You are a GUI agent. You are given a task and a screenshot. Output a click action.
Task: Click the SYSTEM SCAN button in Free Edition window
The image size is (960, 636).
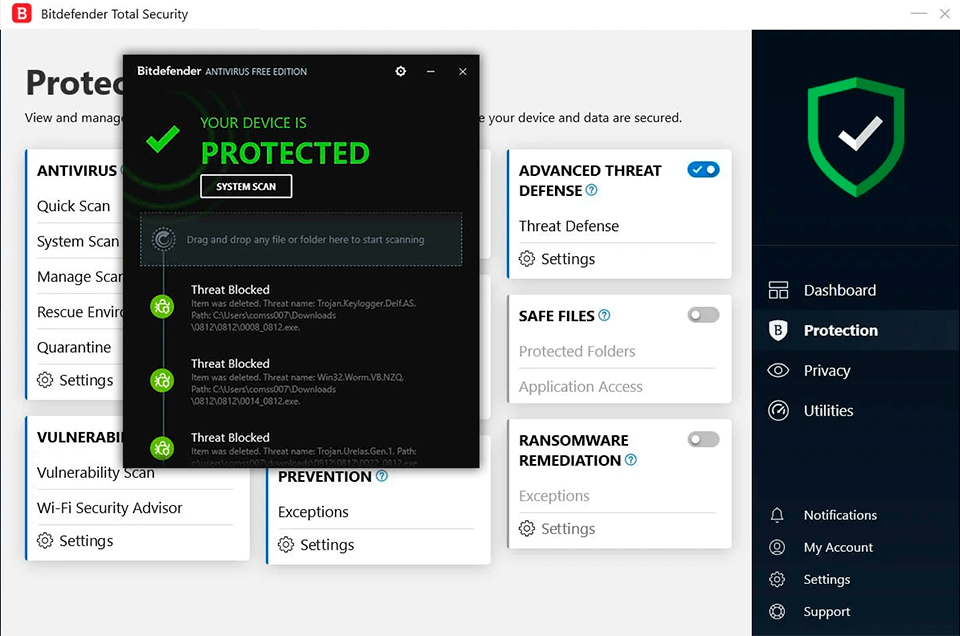click(x=246, y=187)
